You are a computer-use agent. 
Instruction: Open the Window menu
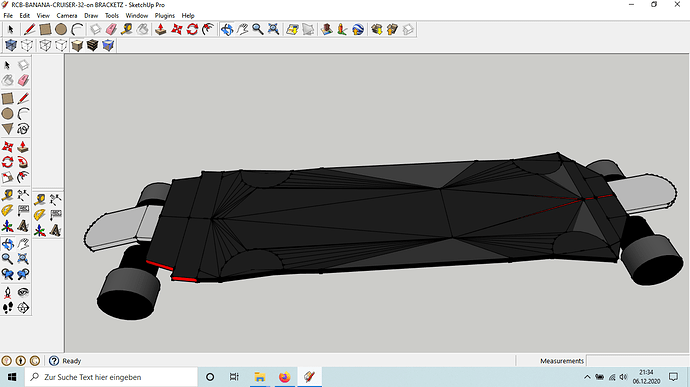coord(137,15)
